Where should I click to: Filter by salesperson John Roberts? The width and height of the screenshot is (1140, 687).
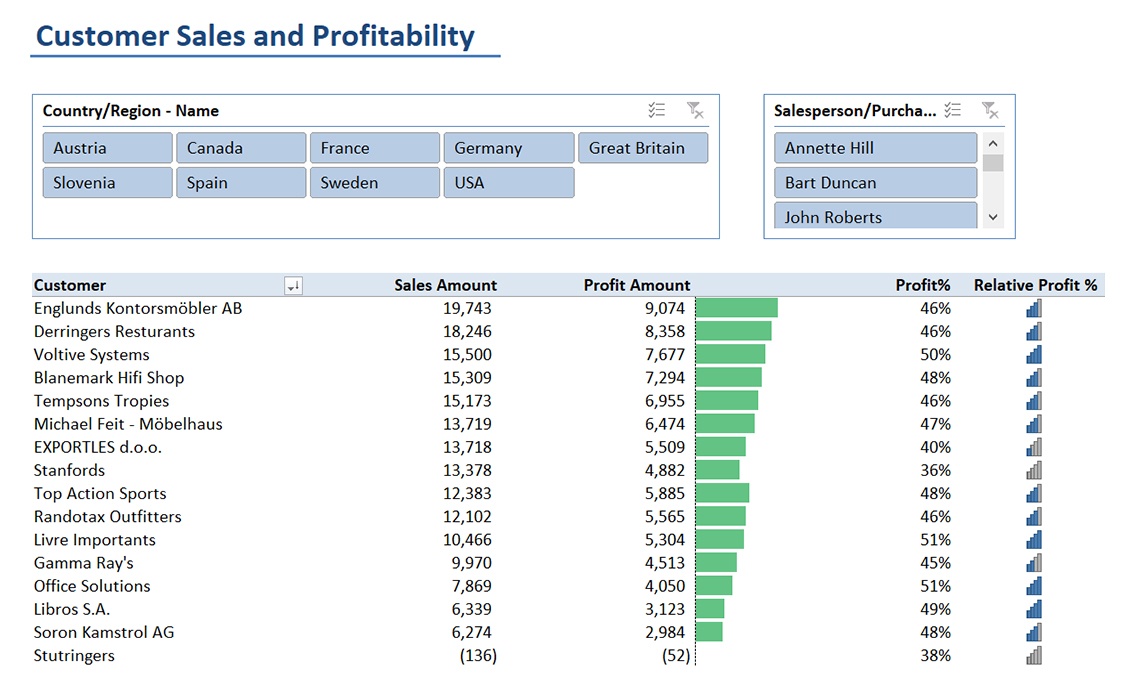coord(875,216)
